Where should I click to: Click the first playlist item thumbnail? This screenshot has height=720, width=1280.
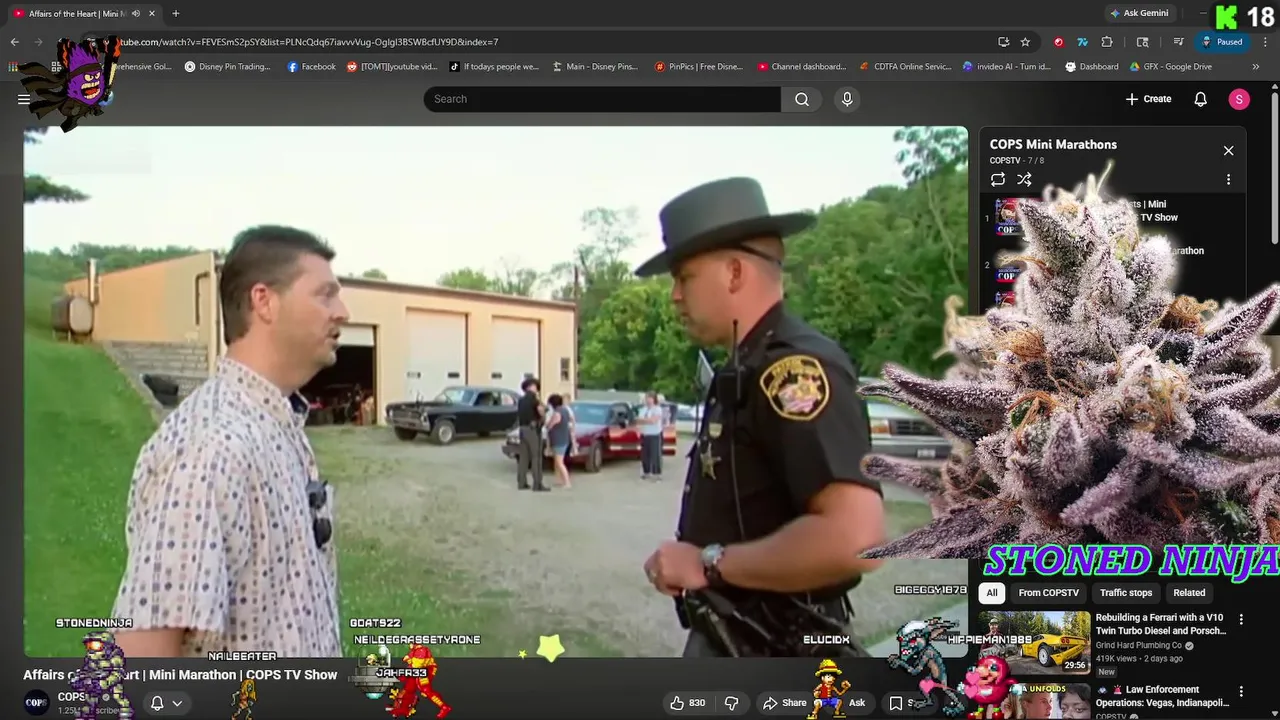(1008, 217)
